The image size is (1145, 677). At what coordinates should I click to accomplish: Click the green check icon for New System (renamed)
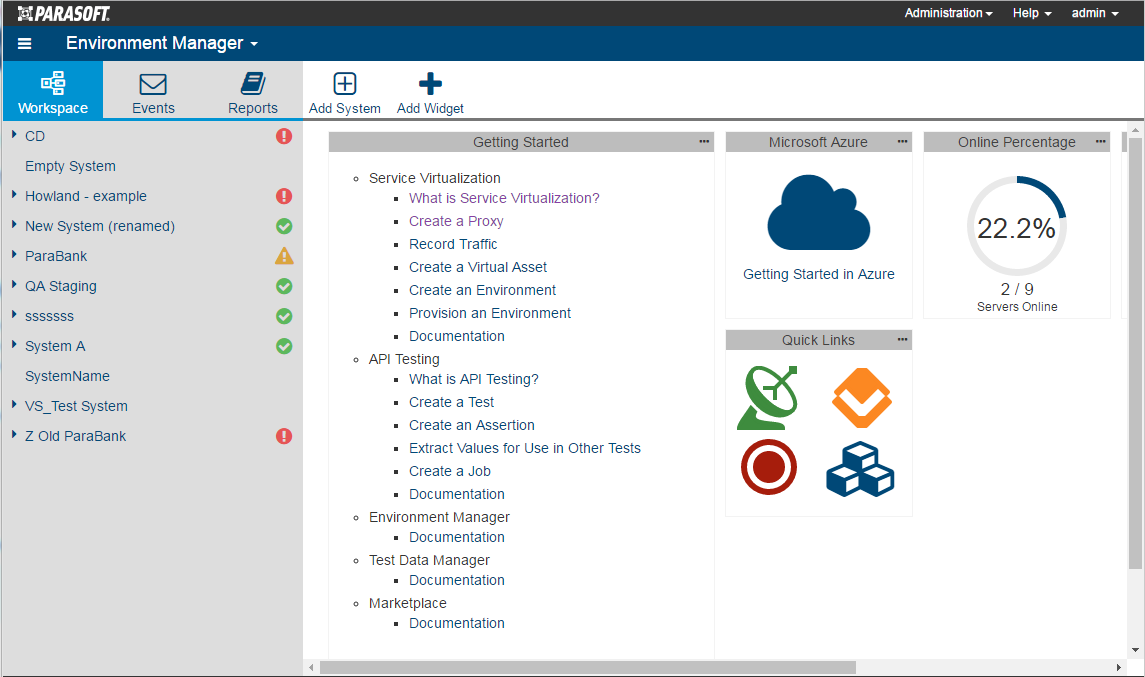click(x=284, y=226)
